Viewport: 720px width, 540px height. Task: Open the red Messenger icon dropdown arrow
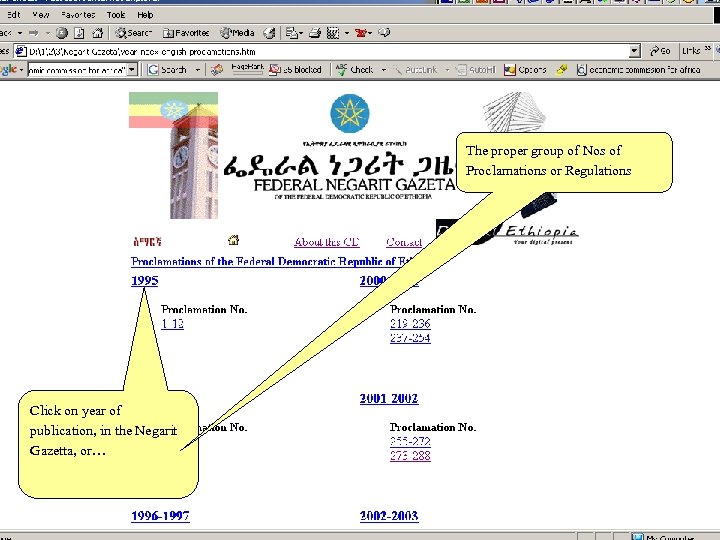click(x=370, y=33)
